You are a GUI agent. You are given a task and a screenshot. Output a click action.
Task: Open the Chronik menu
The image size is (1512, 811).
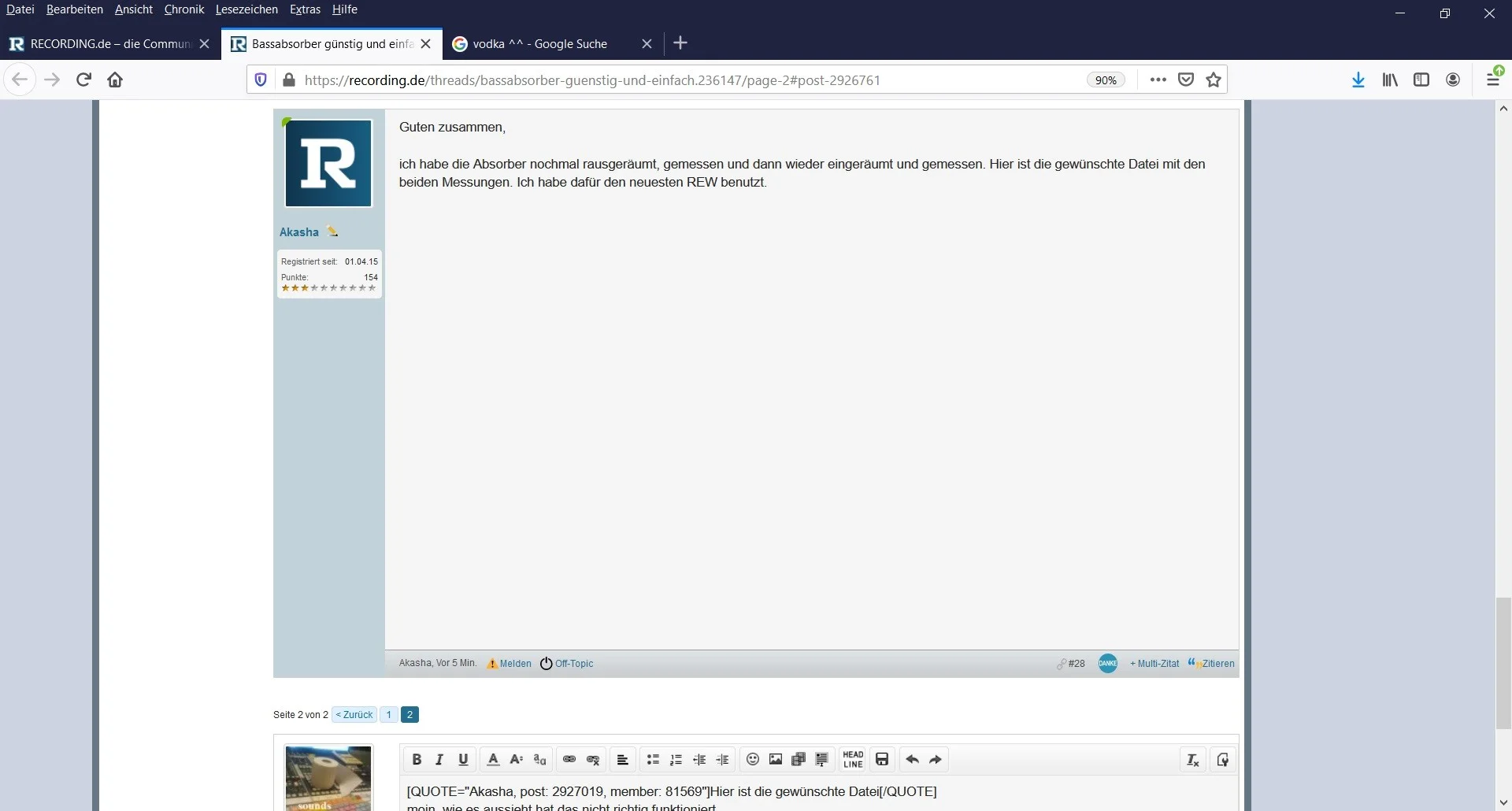(184, 9)
